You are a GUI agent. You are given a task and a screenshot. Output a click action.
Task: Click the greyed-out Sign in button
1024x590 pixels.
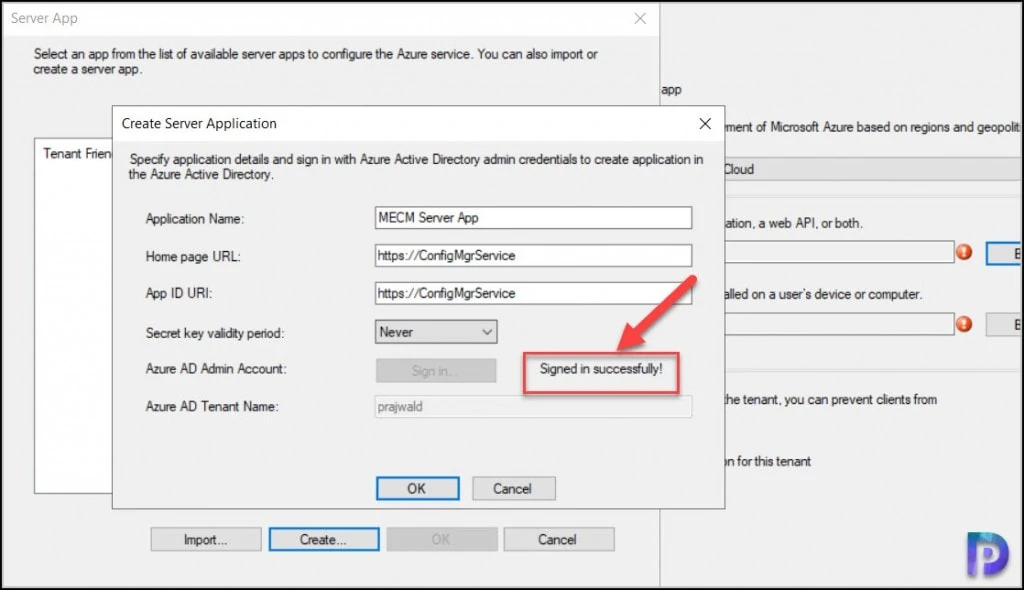pyautogui.click(x=436, y=370)
